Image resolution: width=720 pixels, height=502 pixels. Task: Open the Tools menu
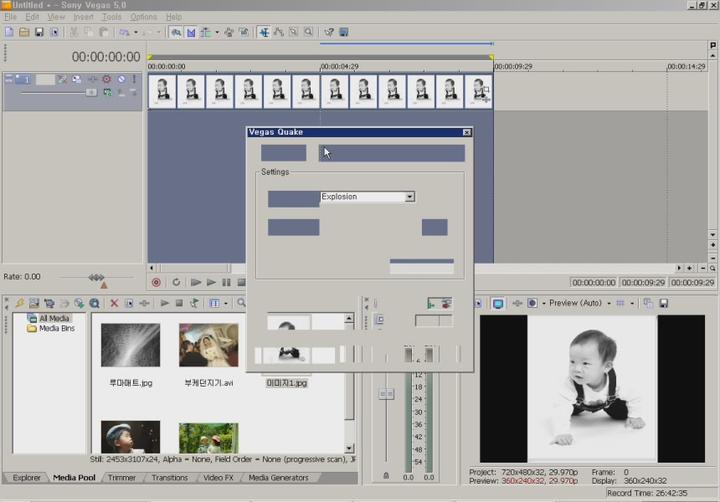[x=112, y=17]
